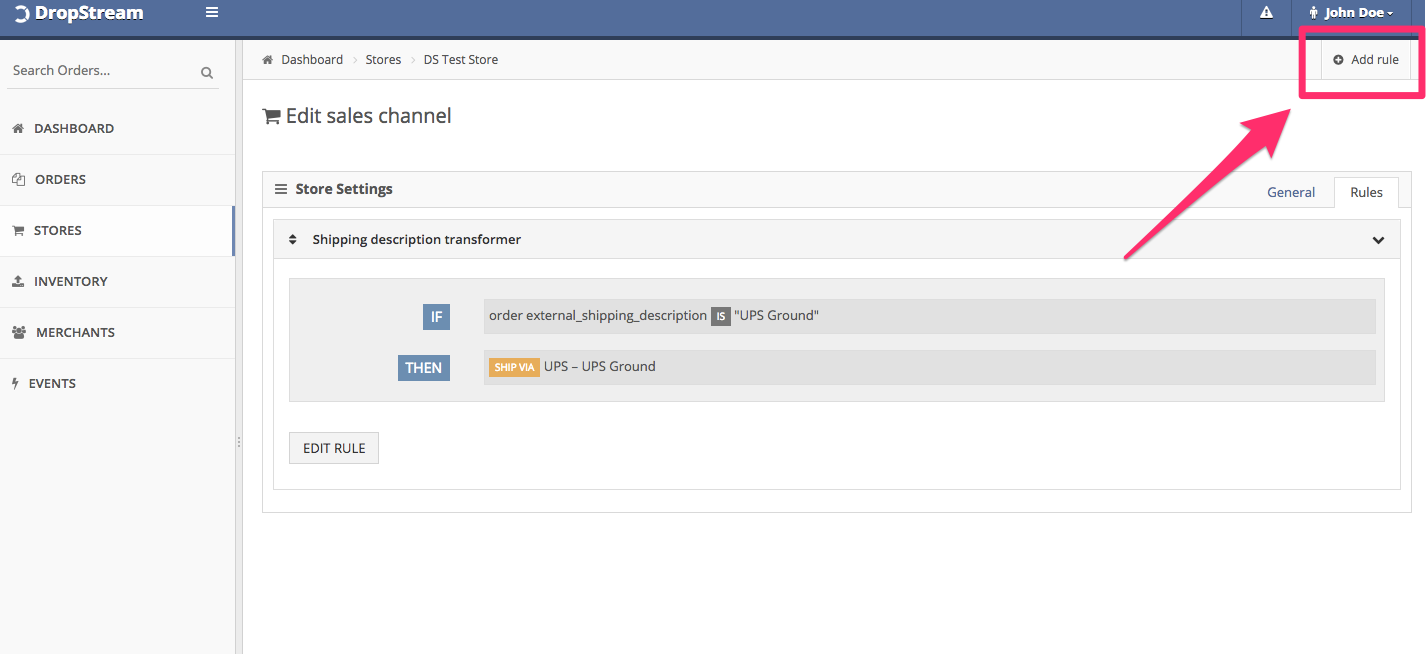The image size is (1426, 654).
Task: Click the THEN action row UPS – UPS Ground
Action: point(929,367)
